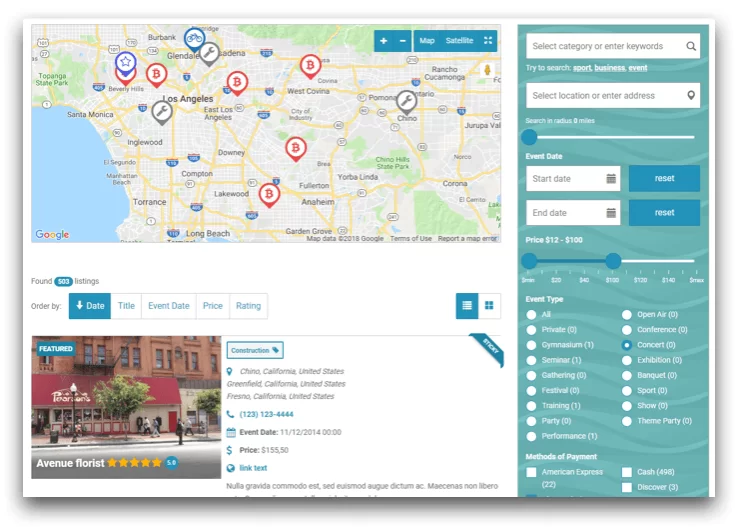Open the End date calendar picker
735x527 pixels.
[611, 213]
